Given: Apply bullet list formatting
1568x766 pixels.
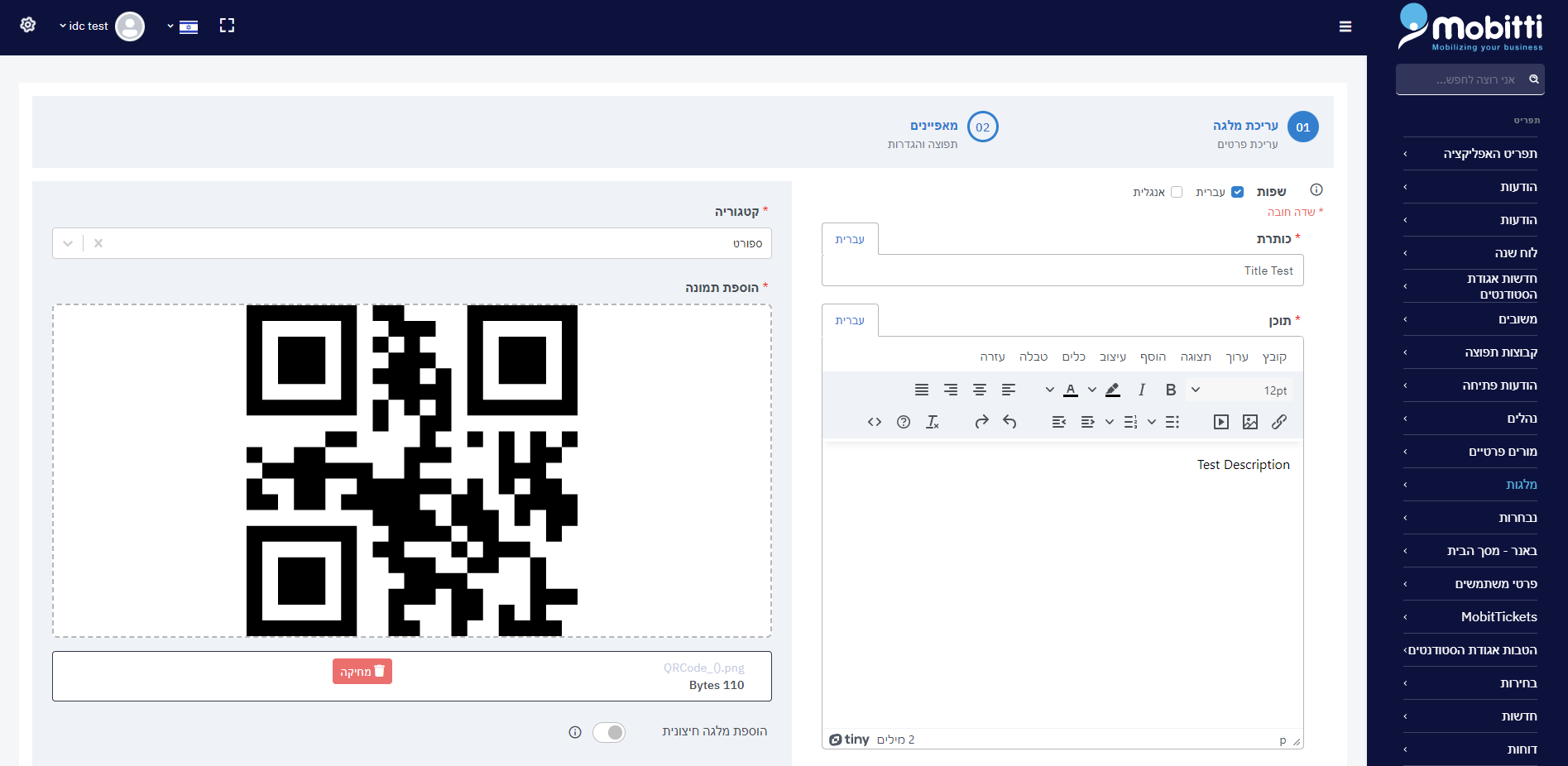Looking at the screenshot, I should point(1172,422).
